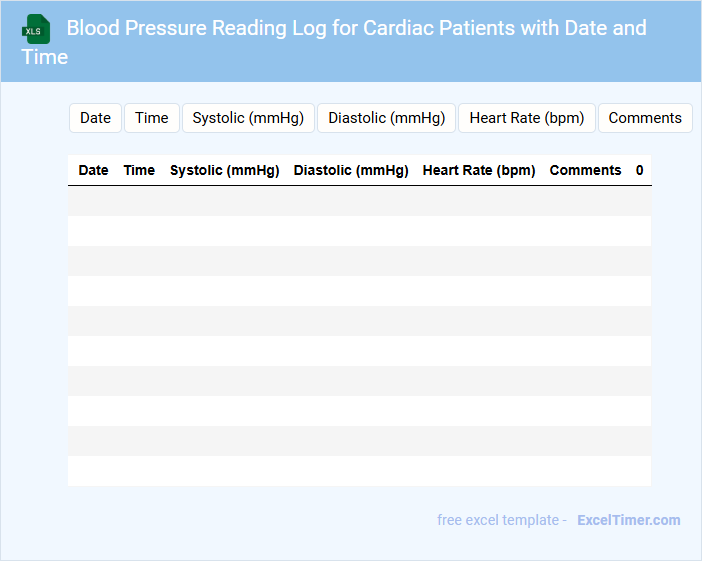Click the Date column header in table

(x=93, y=170)
